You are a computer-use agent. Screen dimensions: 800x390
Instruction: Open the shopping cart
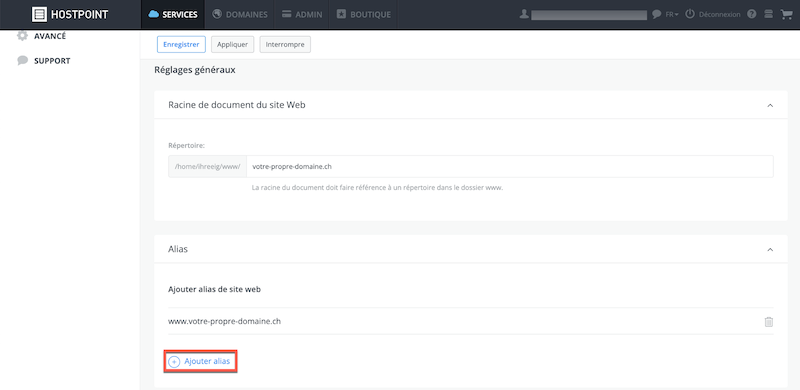pyautogui.click(x=786, y=14)
